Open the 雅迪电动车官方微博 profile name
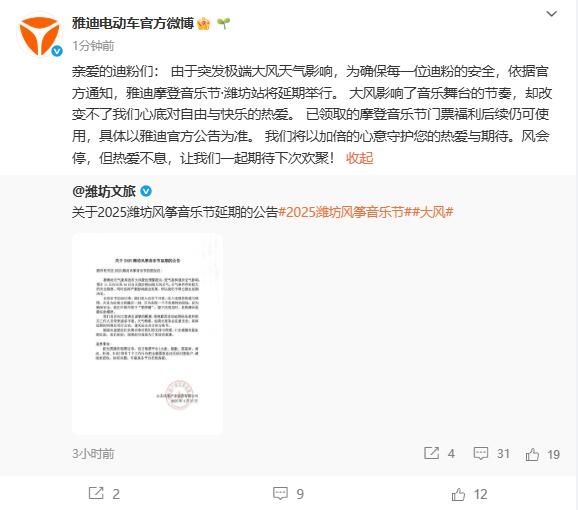This screenshot has width=578, height=510. (133, 24)
